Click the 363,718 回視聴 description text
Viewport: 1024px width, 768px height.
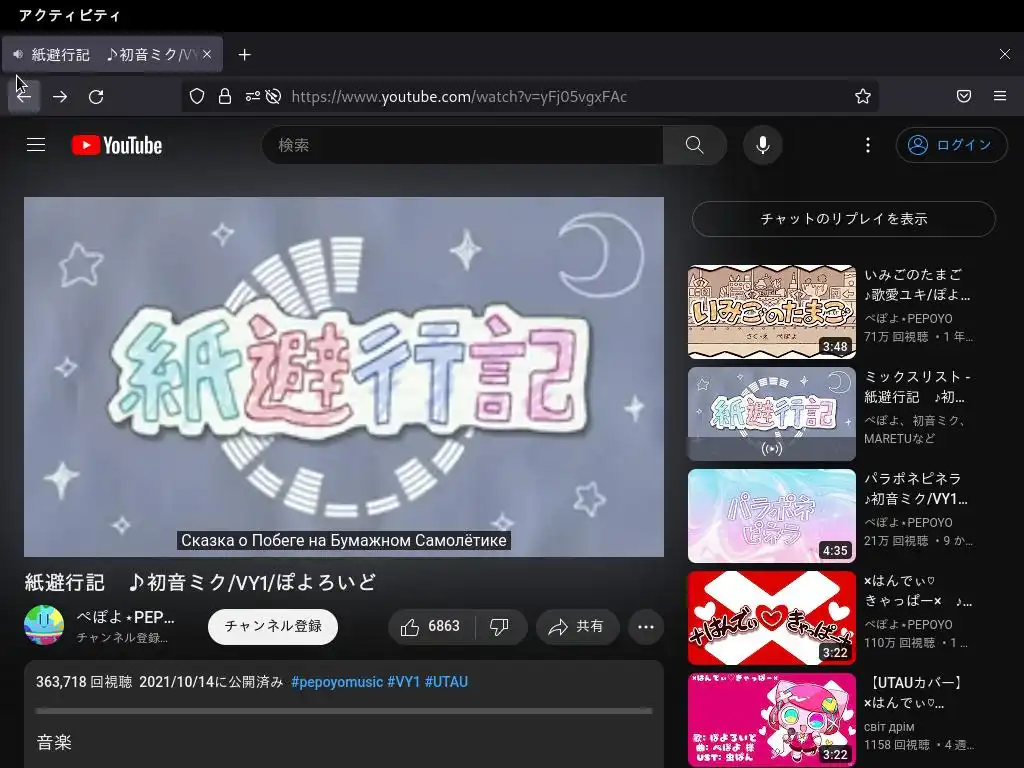pyautogui.click(x=84, y=682)
